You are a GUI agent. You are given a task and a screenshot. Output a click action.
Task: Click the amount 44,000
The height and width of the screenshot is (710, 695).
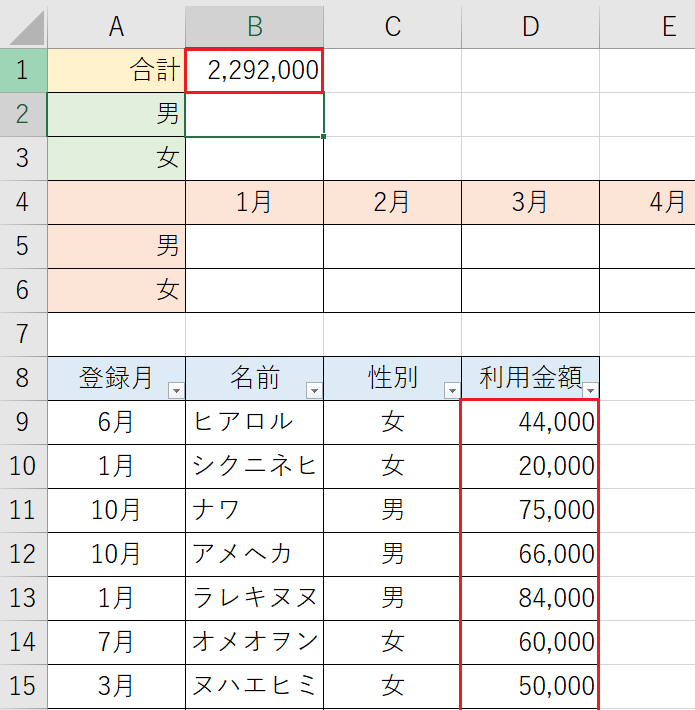[x=530, y=422]
